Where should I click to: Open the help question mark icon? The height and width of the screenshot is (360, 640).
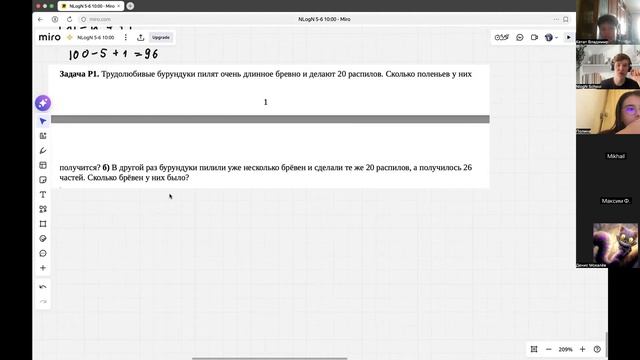pos(597,349)
